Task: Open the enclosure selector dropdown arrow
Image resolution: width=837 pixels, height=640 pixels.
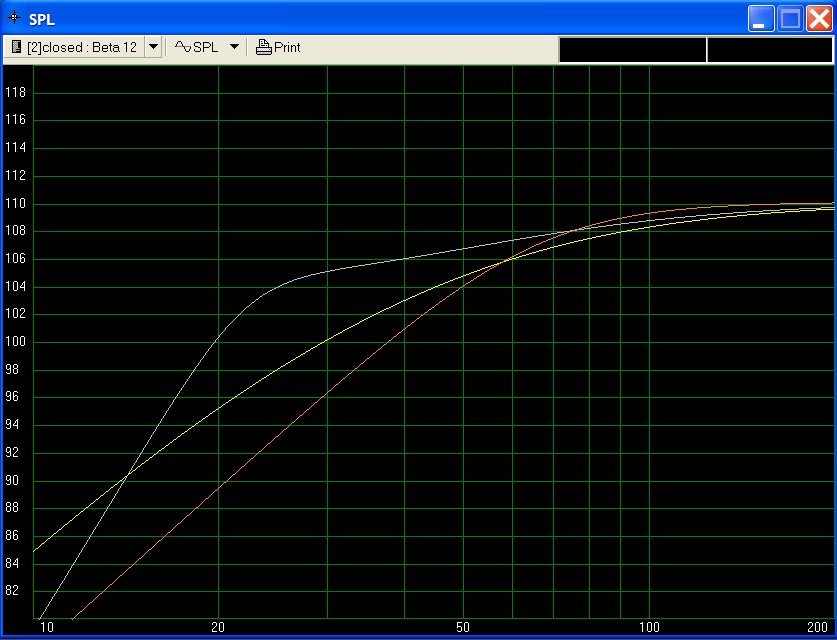Action: click(x=153, y=47)
